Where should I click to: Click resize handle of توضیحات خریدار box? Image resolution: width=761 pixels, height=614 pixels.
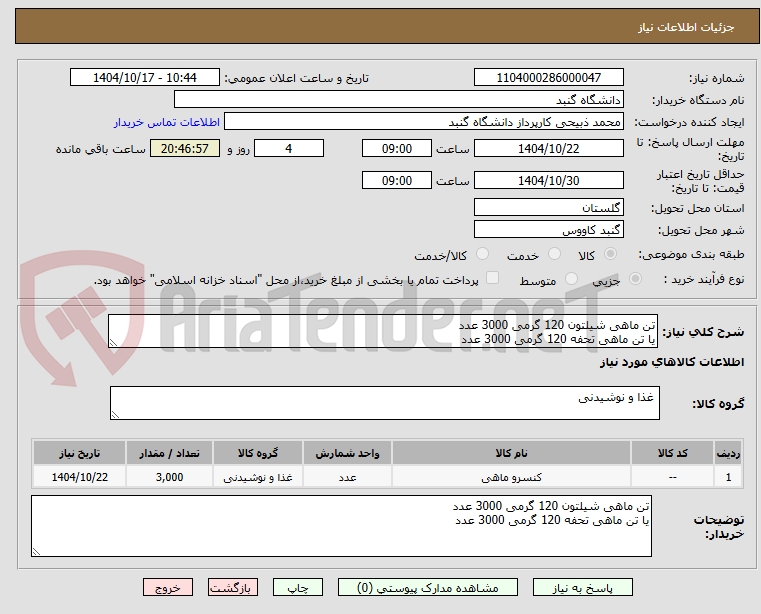point(36,551)
